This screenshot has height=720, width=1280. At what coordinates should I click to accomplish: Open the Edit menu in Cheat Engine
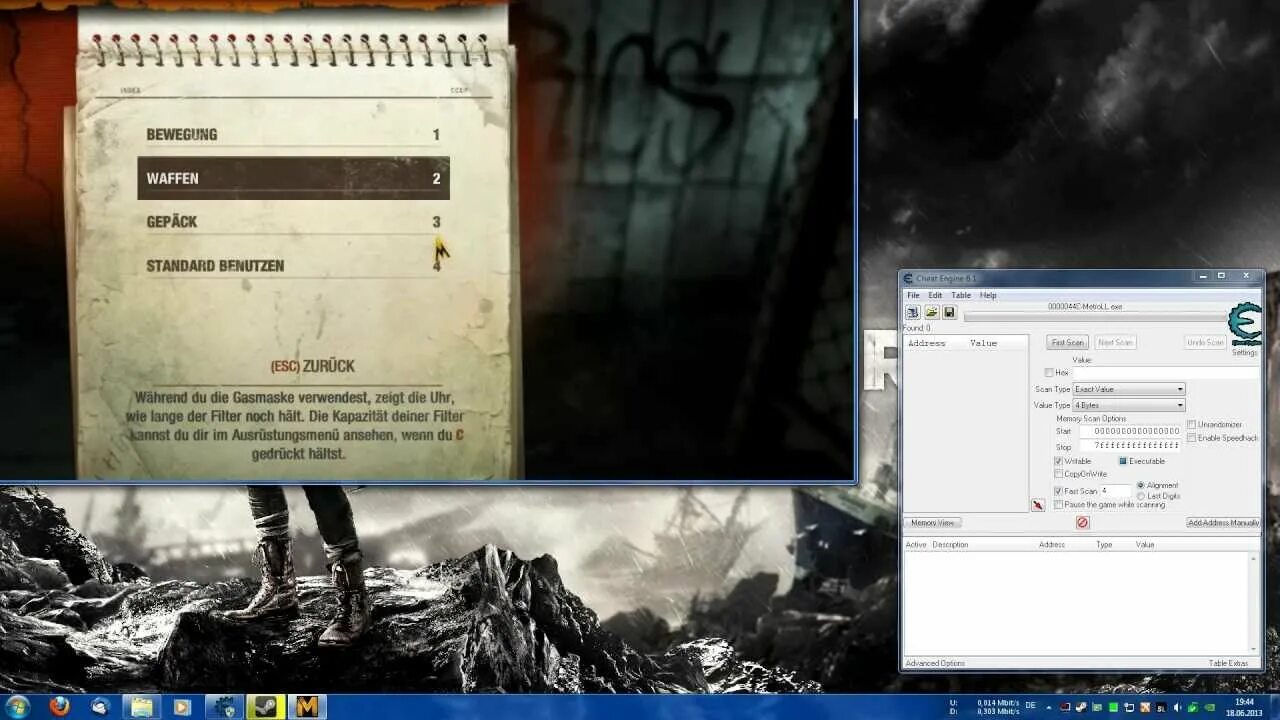pos(935,295)
